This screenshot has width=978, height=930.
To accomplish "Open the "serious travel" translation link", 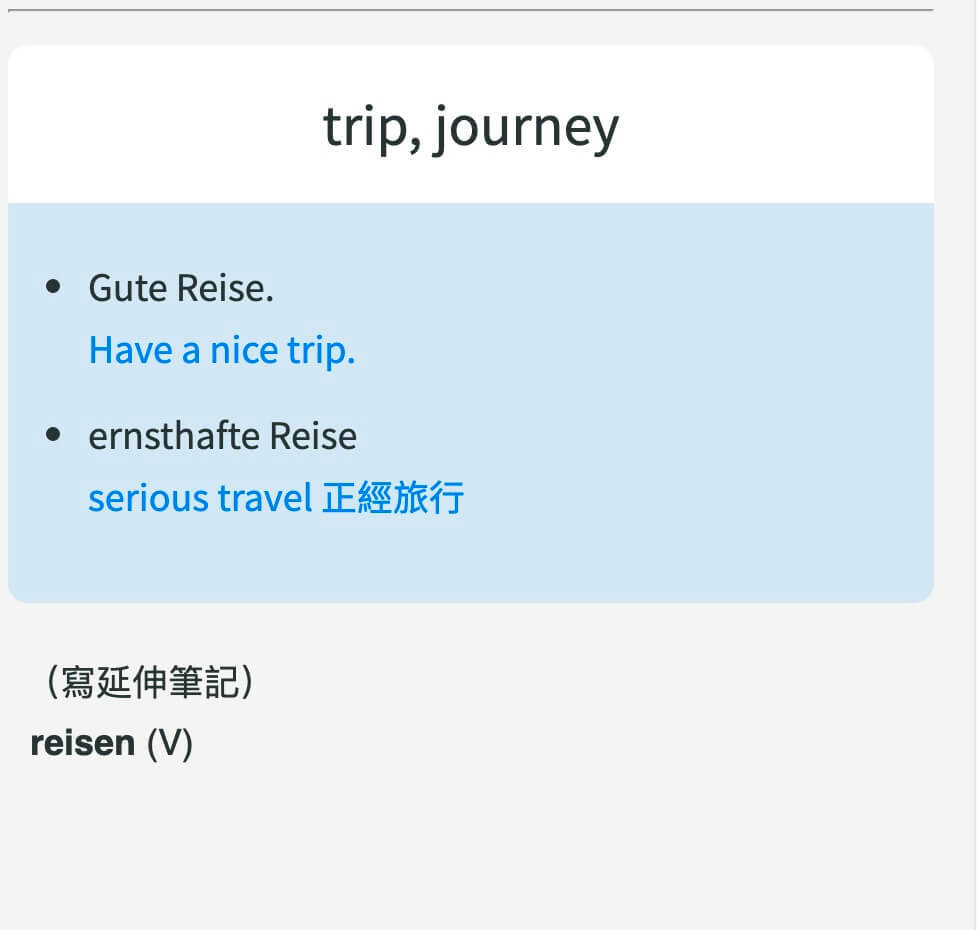I will click(200, 497).
